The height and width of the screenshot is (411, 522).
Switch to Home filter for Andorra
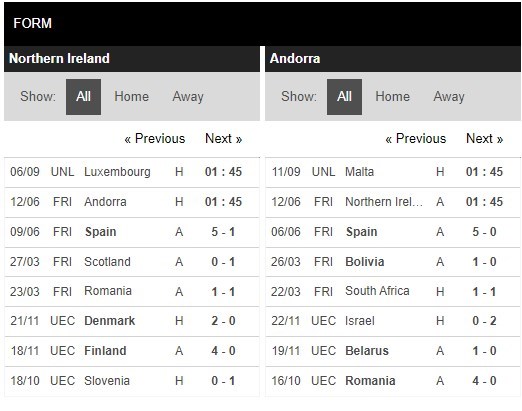coord(392,97)
